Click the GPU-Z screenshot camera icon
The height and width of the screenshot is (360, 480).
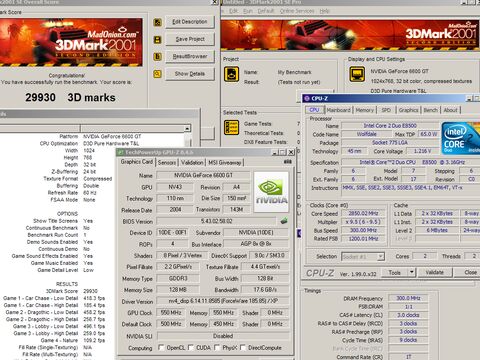pyautogui.click(x=288, y=162)
